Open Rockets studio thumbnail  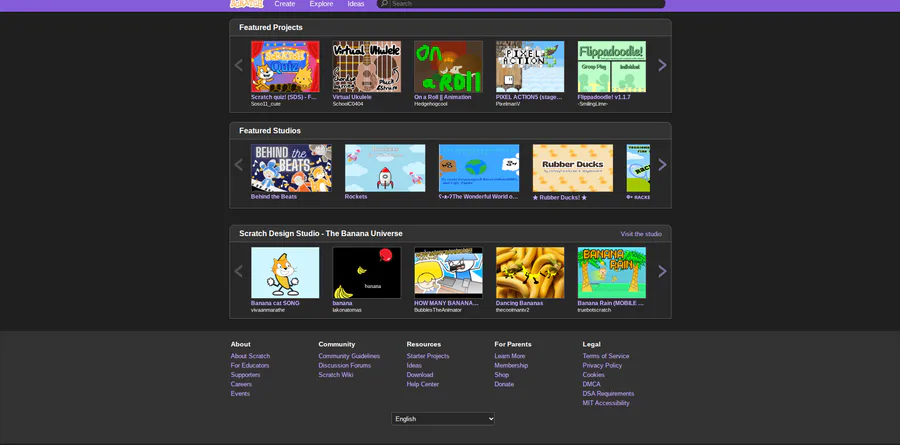pos(385,168)
